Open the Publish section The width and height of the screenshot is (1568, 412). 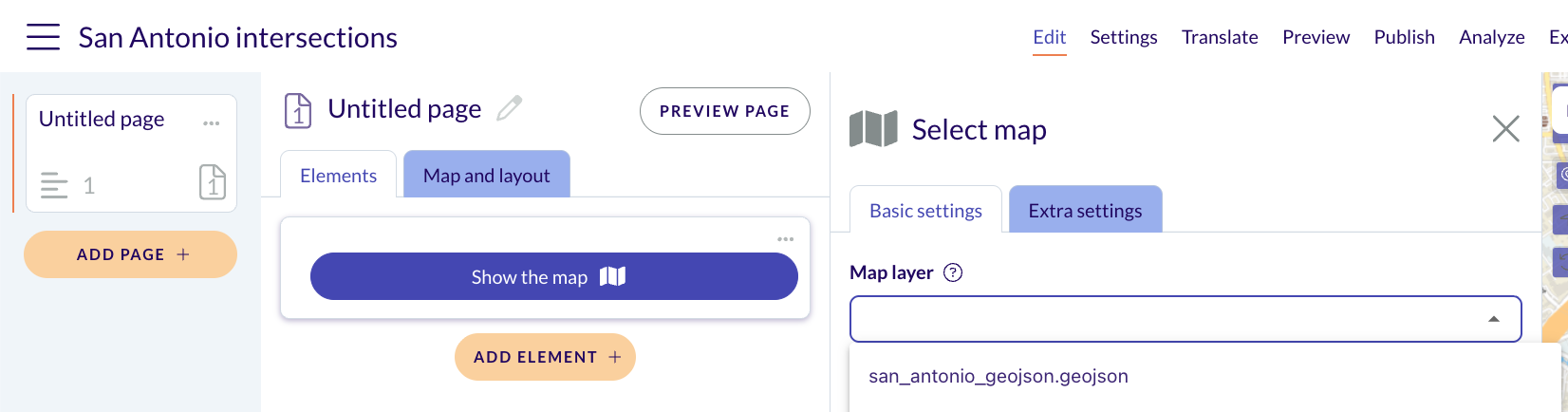pyautogui.click(x=1404, y=37)
